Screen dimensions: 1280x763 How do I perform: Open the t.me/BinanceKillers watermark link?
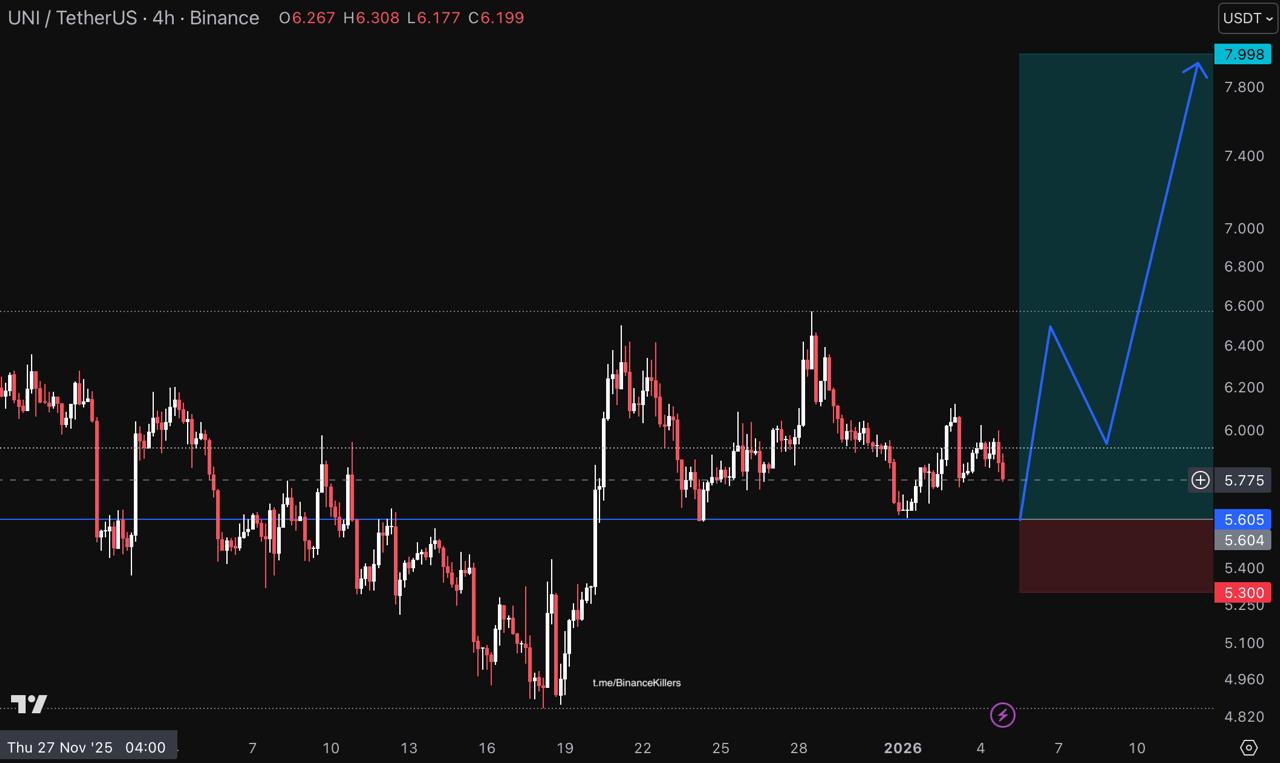[x=636, y=683]
